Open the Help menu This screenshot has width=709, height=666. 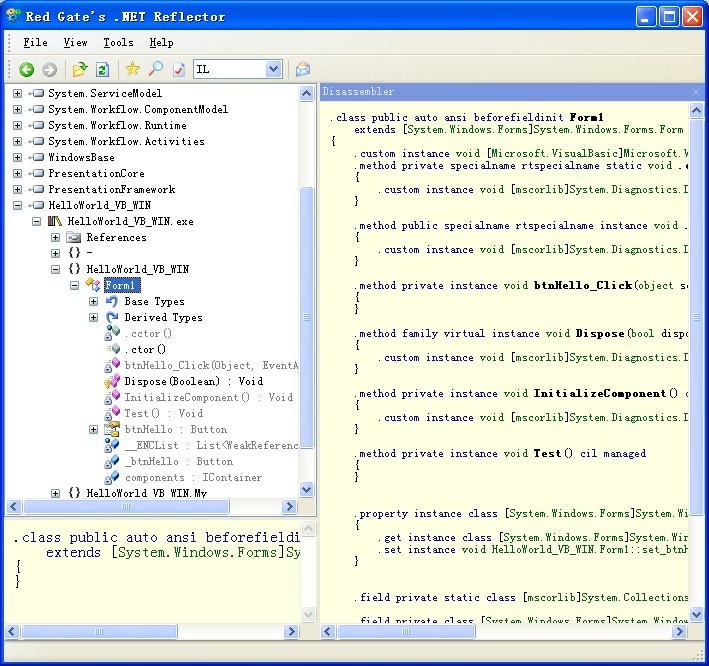click(161, 43)
